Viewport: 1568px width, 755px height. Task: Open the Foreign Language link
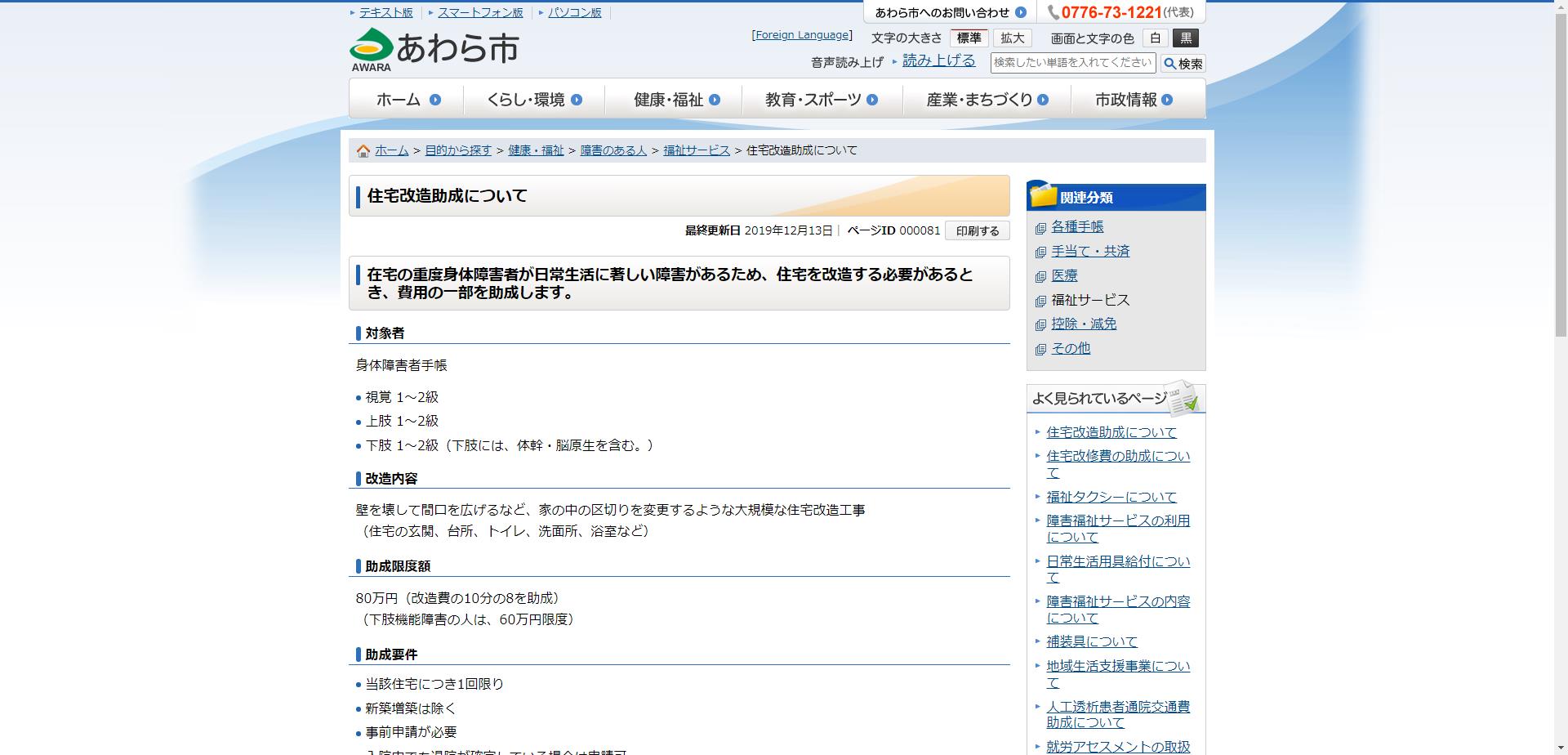click(x=802, y=35)
